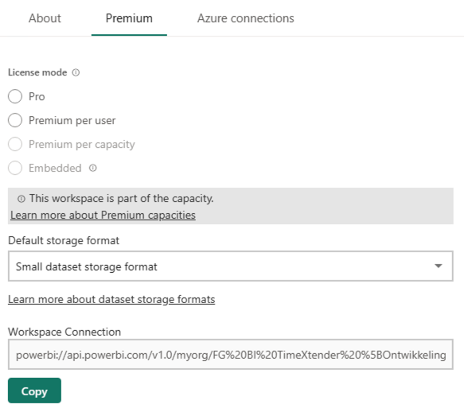Open Learn more about Premium capacities link

point(103,215)
